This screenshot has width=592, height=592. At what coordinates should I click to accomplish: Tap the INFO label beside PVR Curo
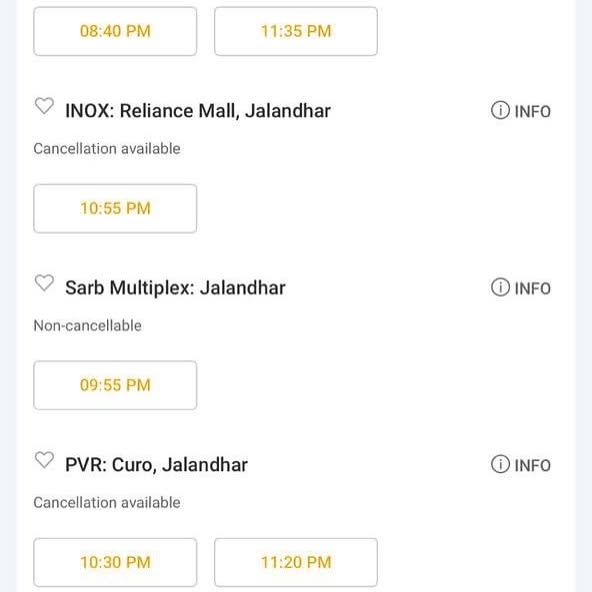(532, 466)
